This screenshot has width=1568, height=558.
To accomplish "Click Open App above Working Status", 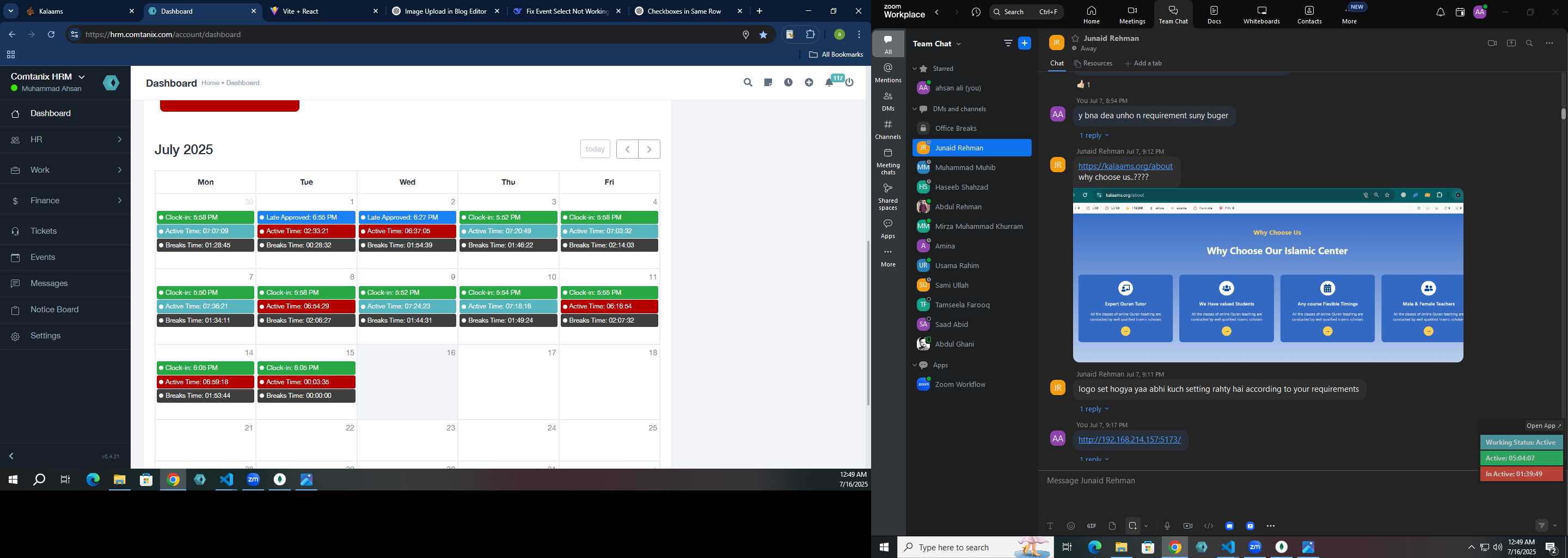I will 1543,426.
